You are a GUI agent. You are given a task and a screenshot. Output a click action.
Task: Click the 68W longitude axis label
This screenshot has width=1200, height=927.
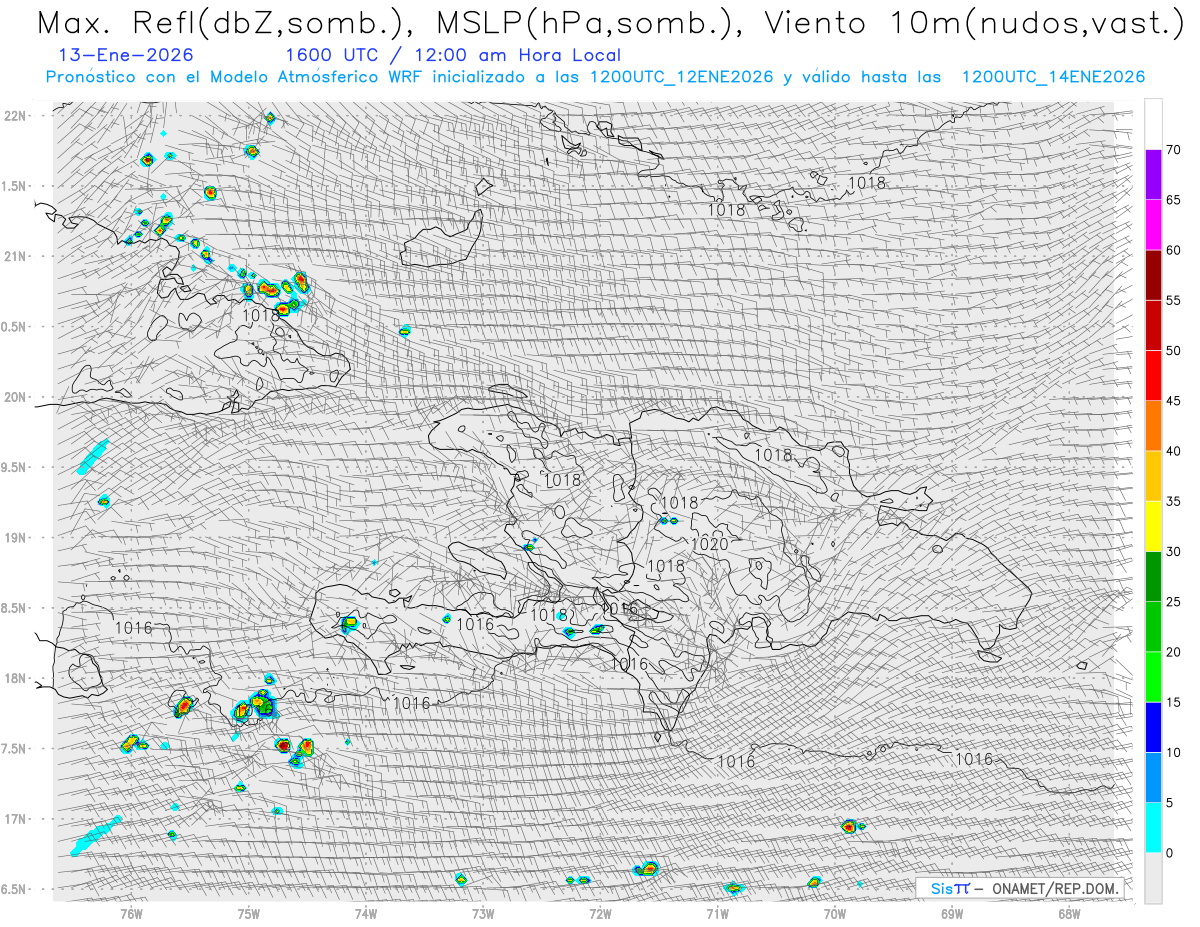point(1069,912)
